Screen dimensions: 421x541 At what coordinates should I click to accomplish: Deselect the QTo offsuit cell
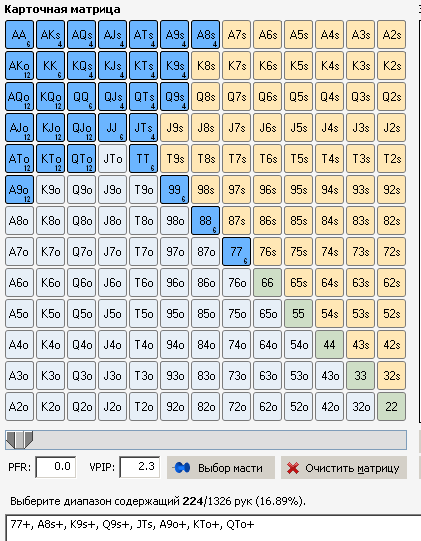click(x=81, y=159)
